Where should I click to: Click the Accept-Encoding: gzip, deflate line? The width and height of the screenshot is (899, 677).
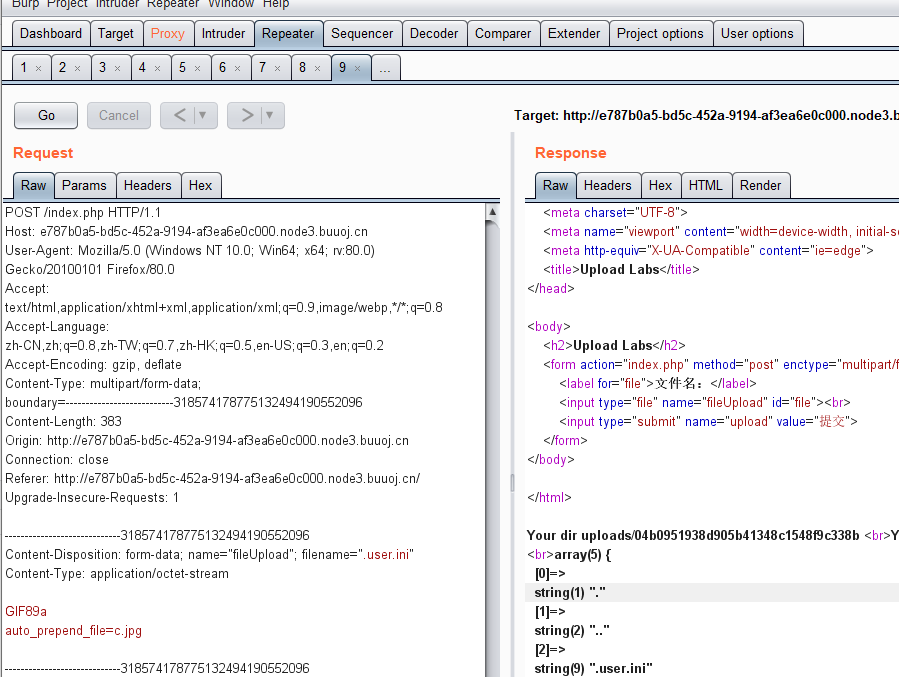click(93, 365)
